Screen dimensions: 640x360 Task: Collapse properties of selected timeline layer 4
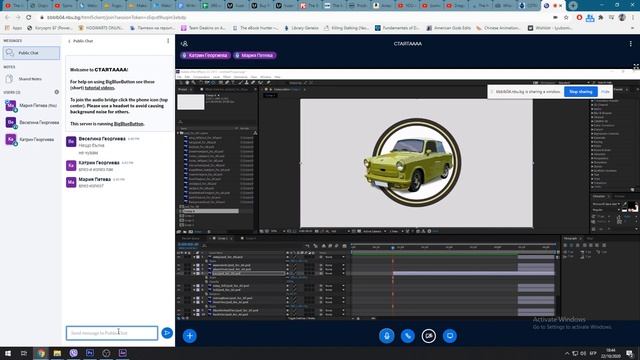(194, 273)
